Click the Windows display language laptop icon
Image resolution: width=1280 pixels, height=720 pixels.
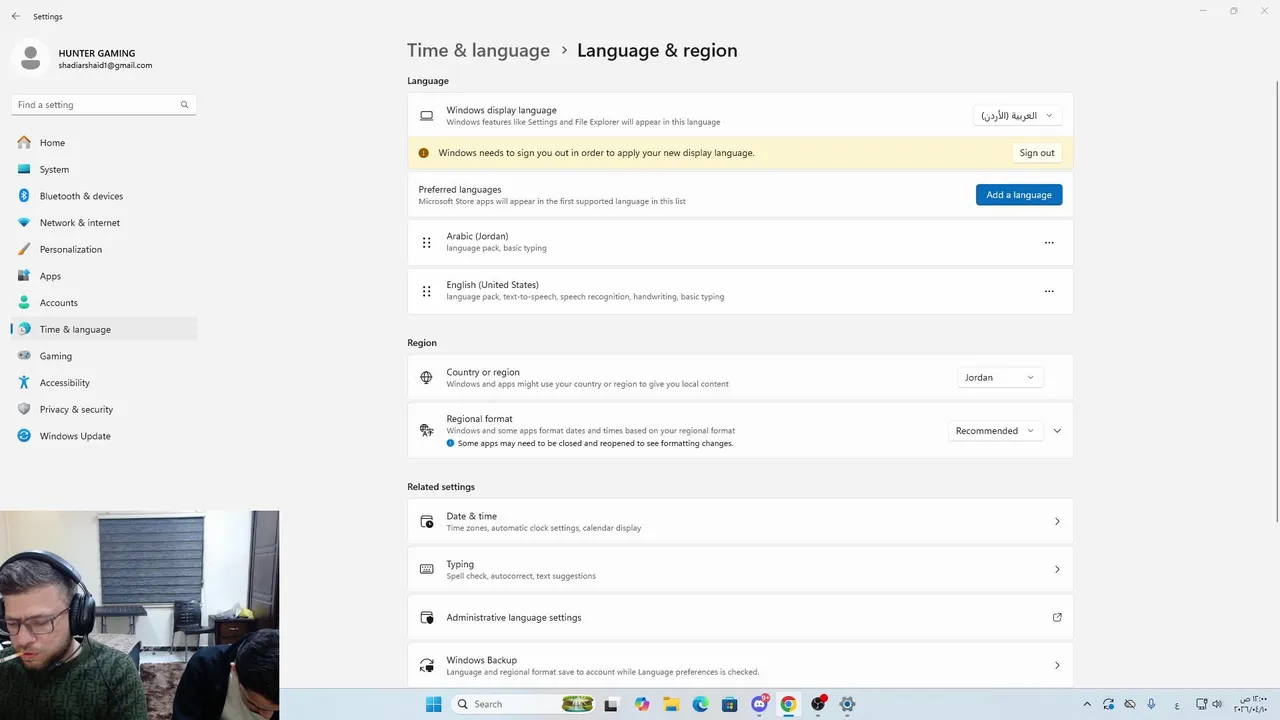tap(426, 116)
